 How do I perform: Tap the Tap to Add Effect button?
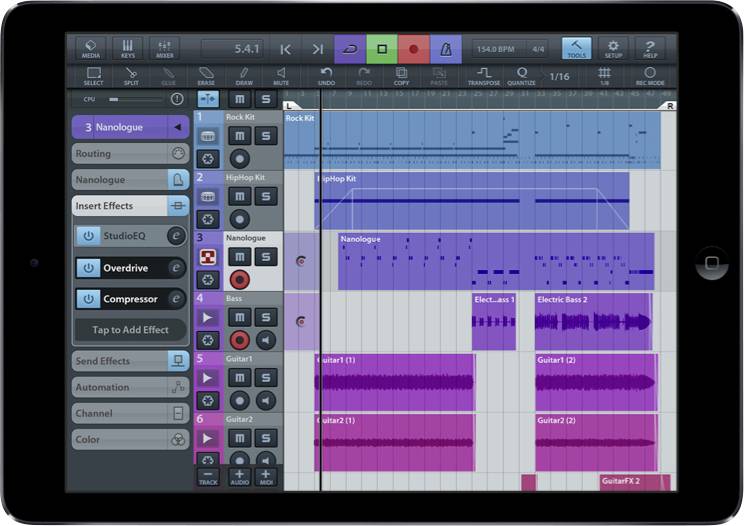click(x=131, y=329)
